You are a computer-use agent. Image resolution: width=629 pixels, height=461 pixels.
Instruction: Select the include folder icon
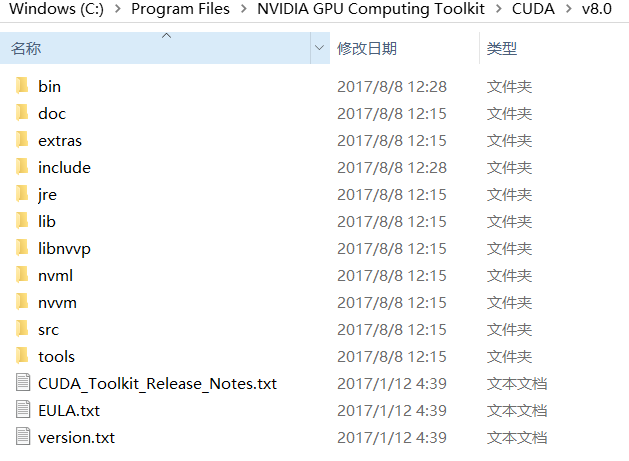point(22,167)
